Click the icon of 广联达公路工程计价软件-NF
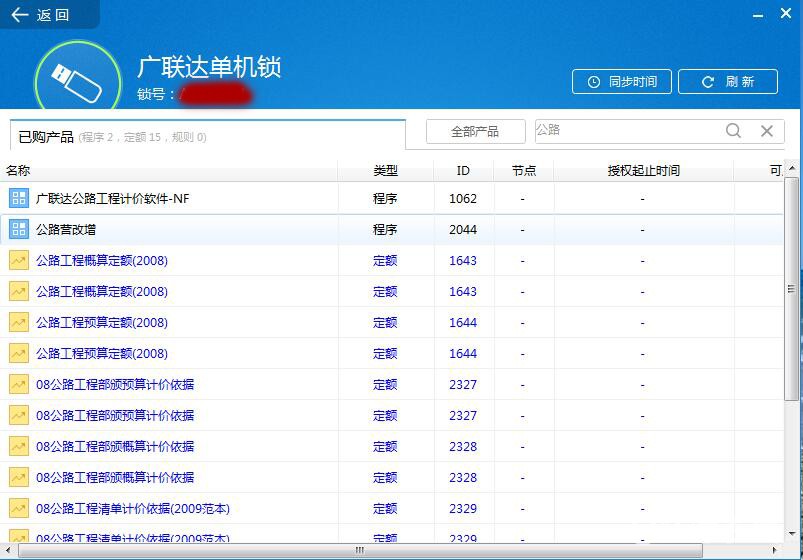The width and height of the screenshot is (803, 560). (x=19, y=198)
